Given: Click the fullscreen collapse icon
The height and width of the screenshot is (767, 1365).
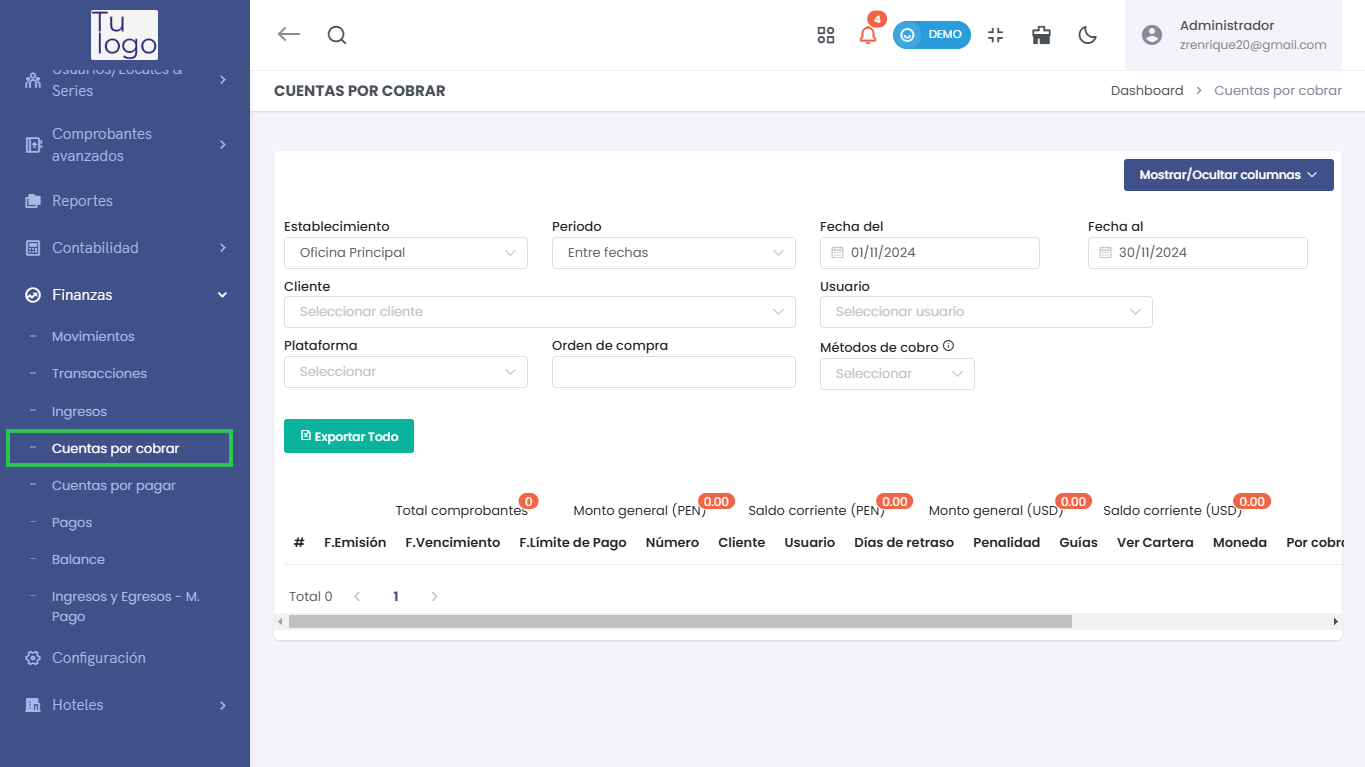Looking at the screenshot, I should point(995,35).
